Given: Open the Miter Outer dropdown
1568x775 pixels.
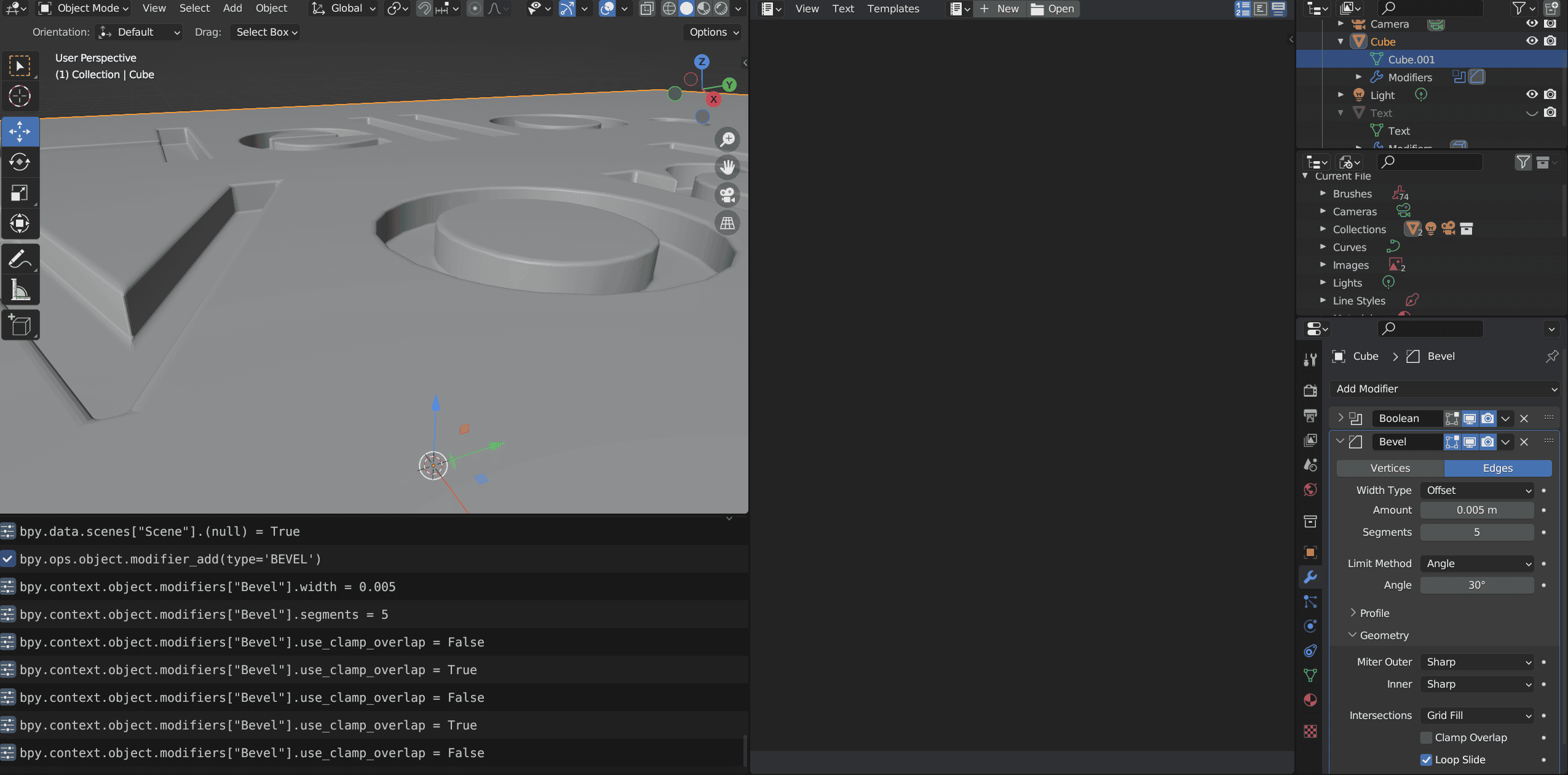Looking at the screenshot, I should [x=1477, y=662].
